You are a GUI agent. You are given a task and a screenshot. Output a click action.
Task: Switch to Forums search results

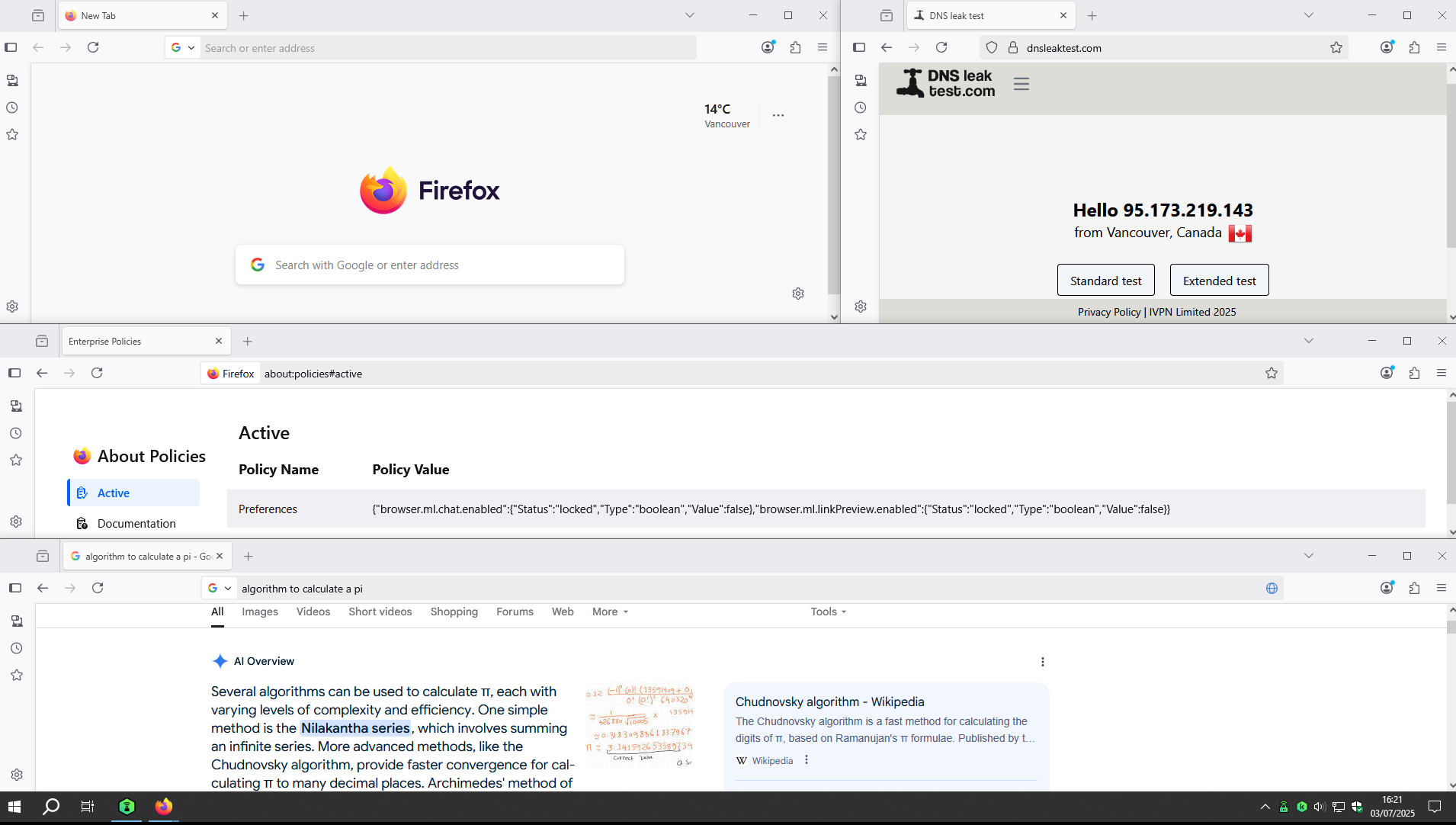(515, 612)
